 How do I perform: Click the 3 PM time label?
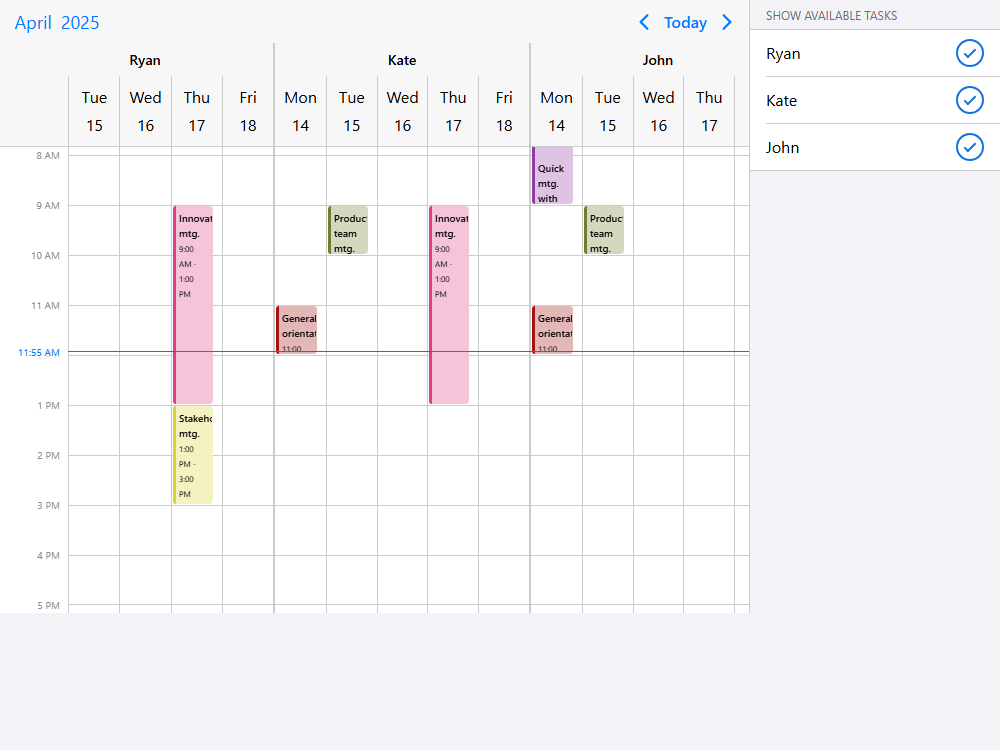[48, 506]
